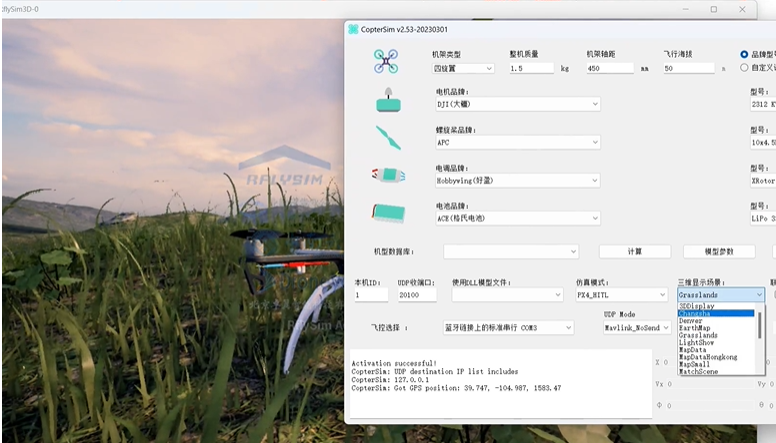Minimize the RflySim3D window
This screenshot has height=443, width=776.
pos(686,9)
